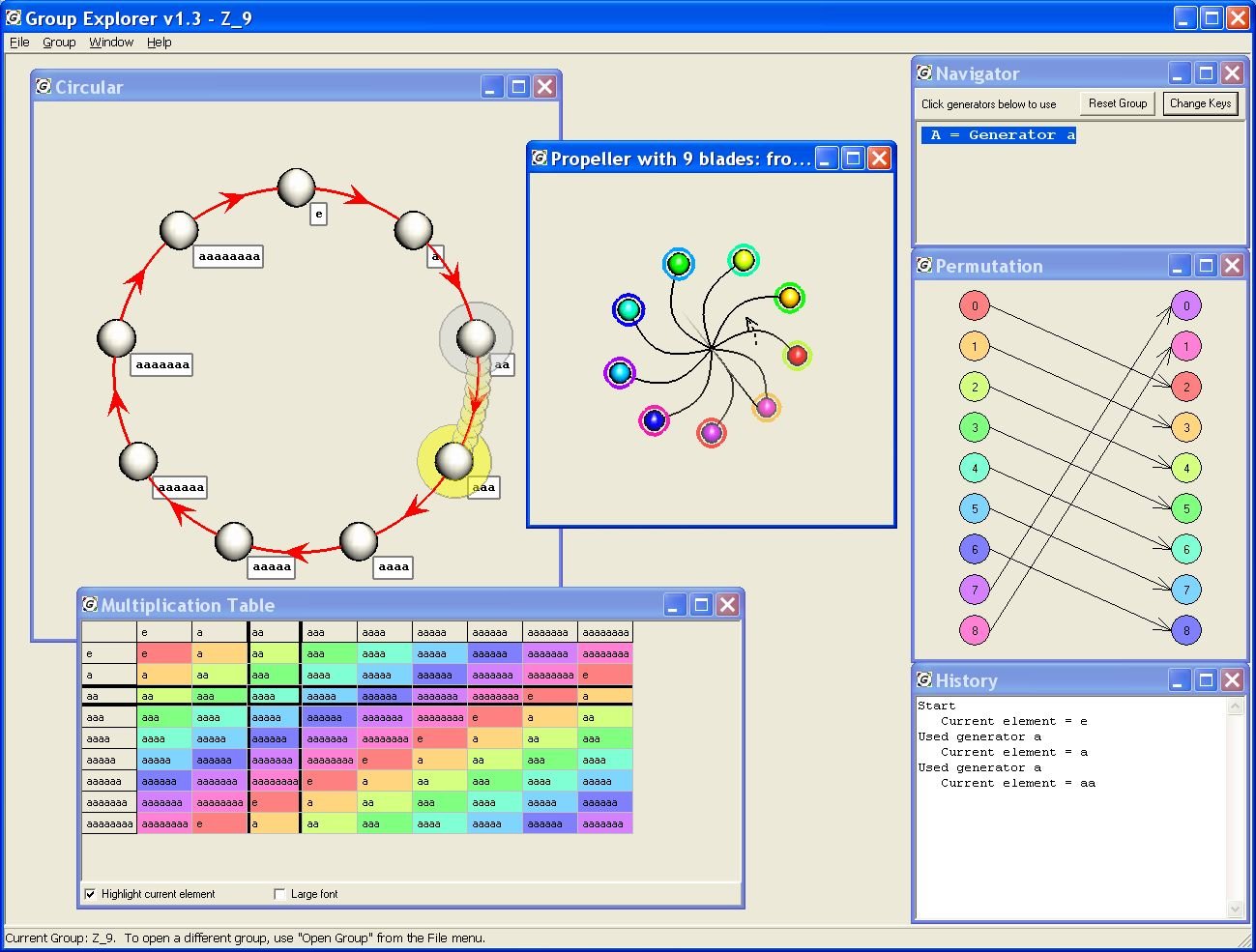Click element 0 in the Permutation diagram
The width and height of the screenshot is (1256, 952).
coord(974,305)
